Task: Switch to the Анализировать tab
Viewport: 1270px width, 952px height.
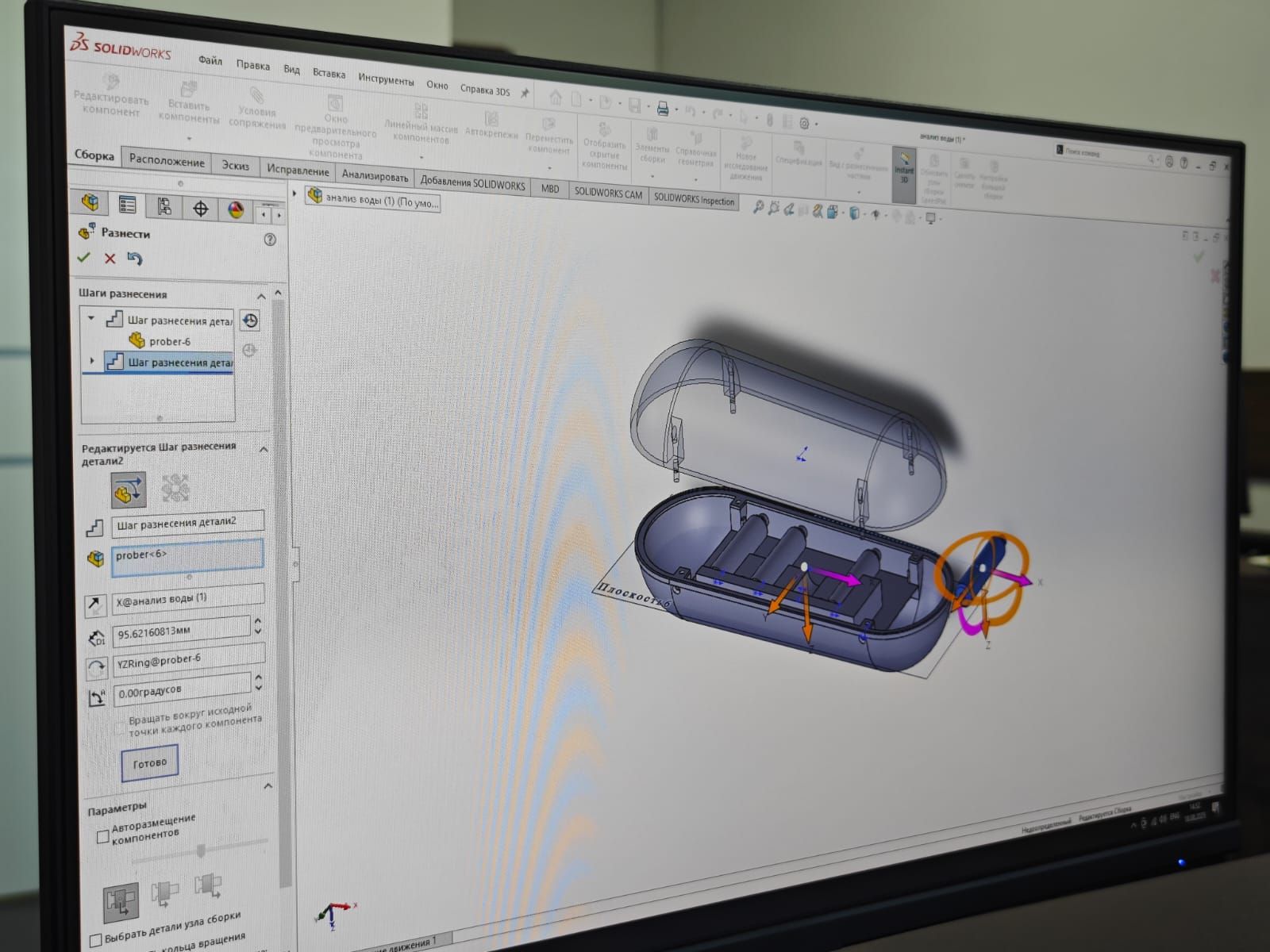Action: point(375,176)
